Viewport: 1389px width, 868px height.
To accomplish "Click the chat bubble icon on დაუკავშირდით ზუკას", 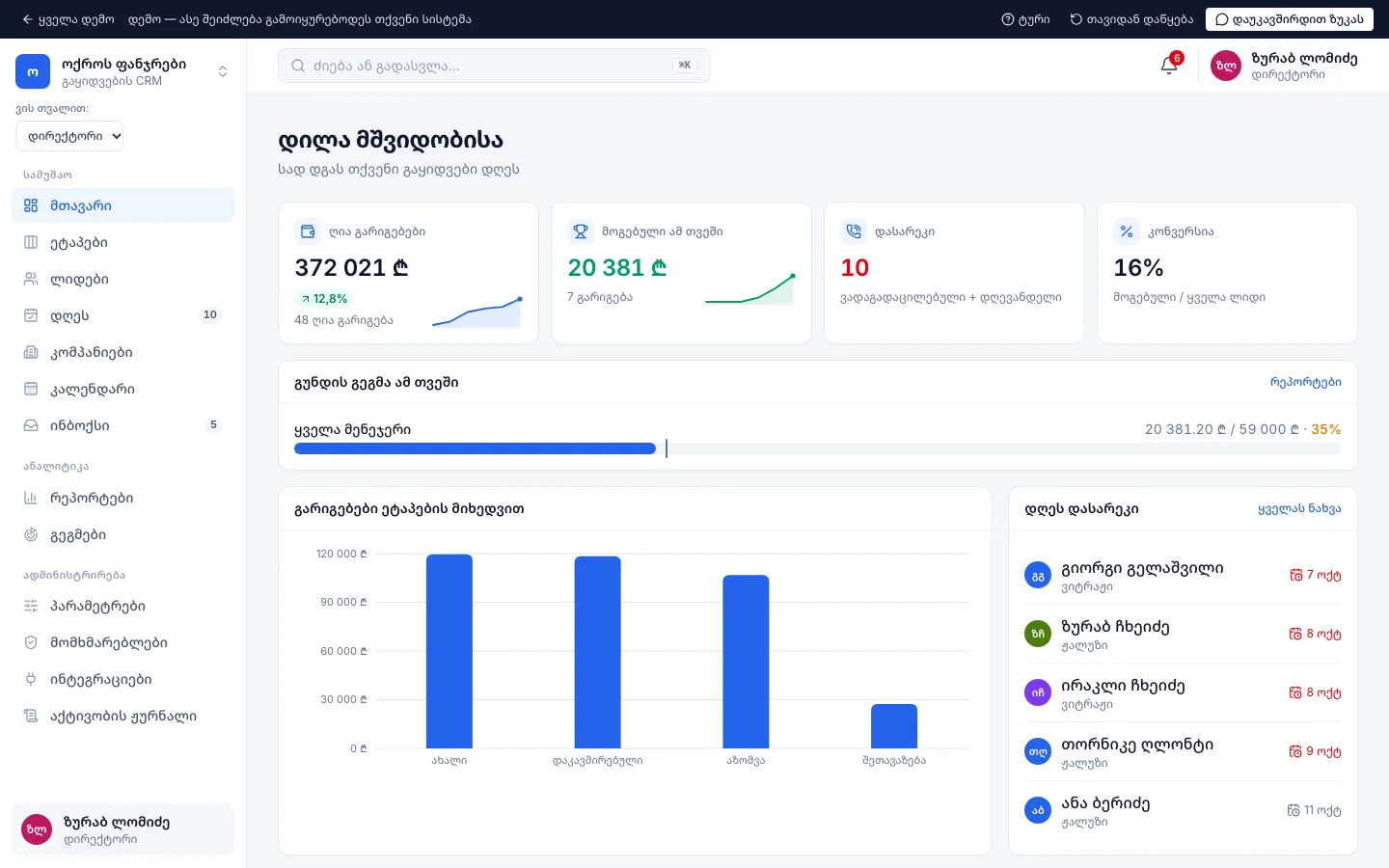I will (1222, 19).
